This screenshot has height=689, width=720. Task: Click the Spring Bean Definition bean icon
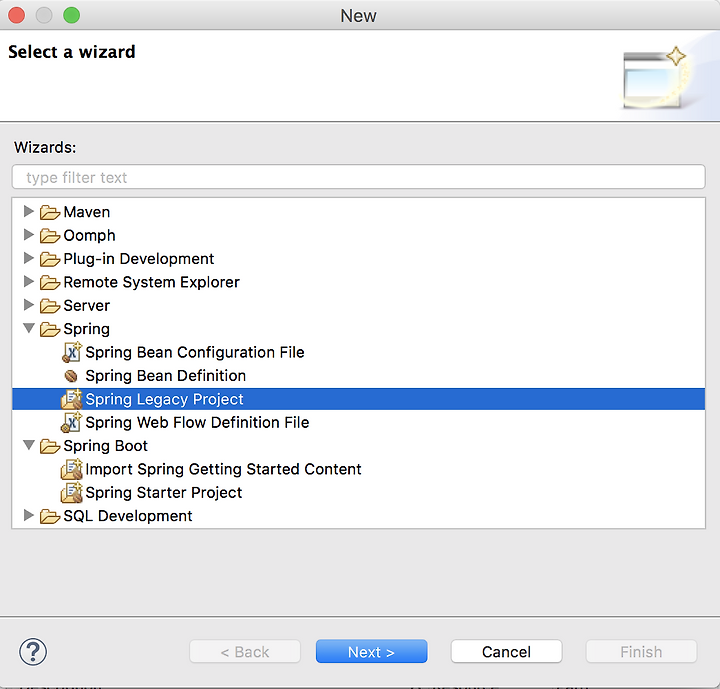[71, 376]
